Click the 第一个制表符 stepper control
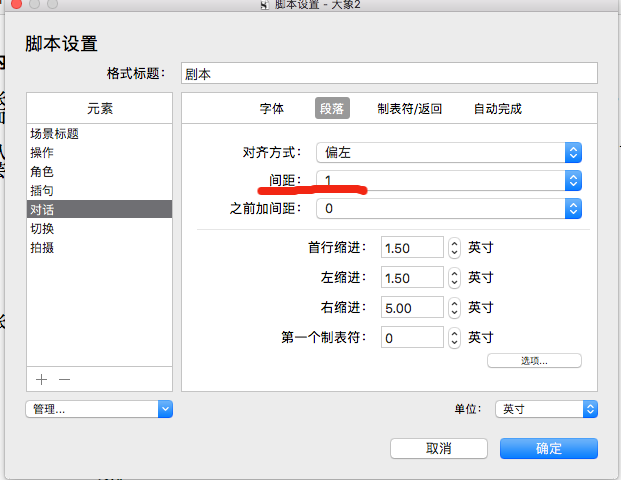 (x=454, y=338)
